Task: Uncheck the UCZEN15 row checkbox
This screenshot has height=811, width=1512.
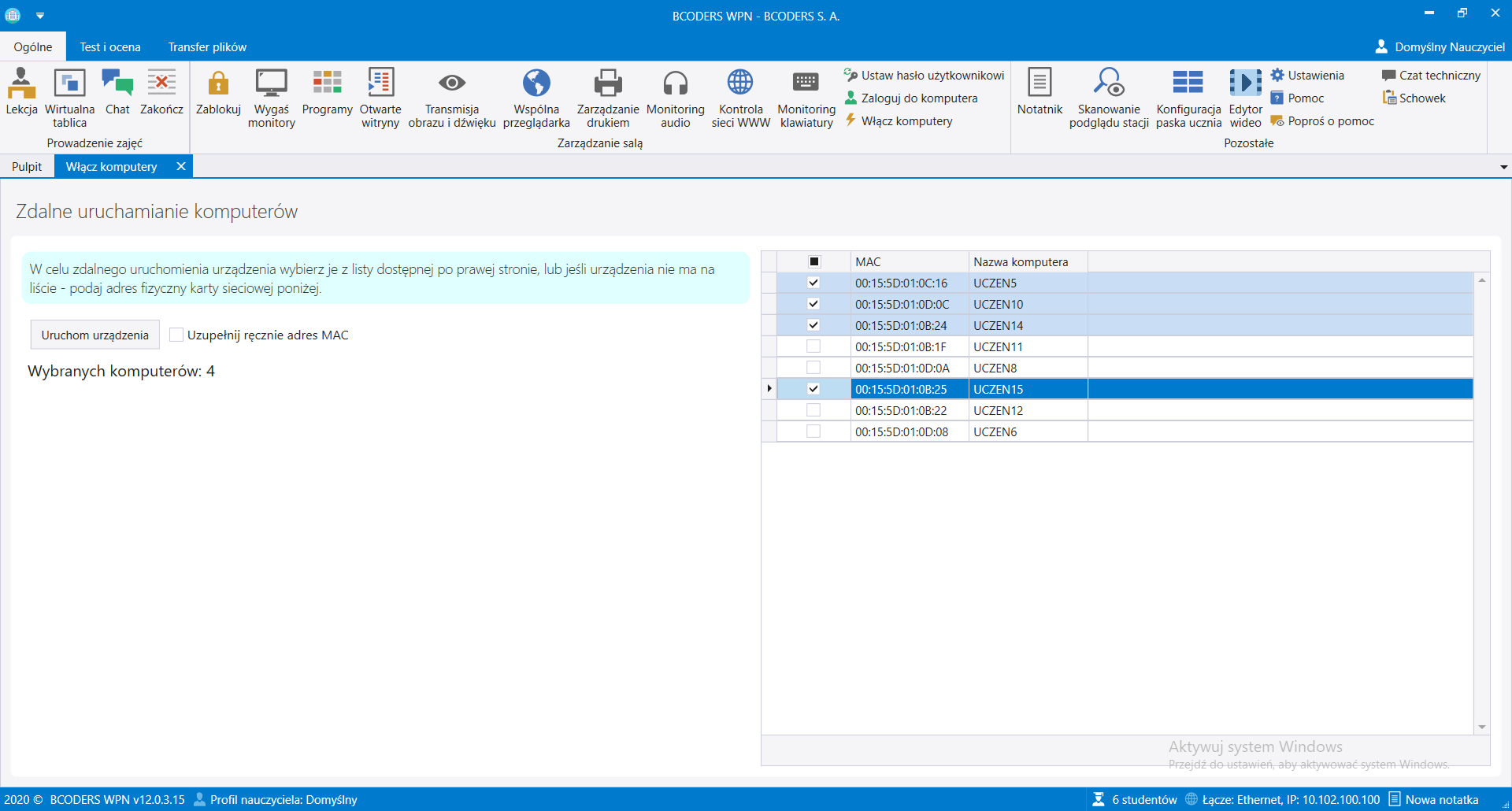Action: 813,389
